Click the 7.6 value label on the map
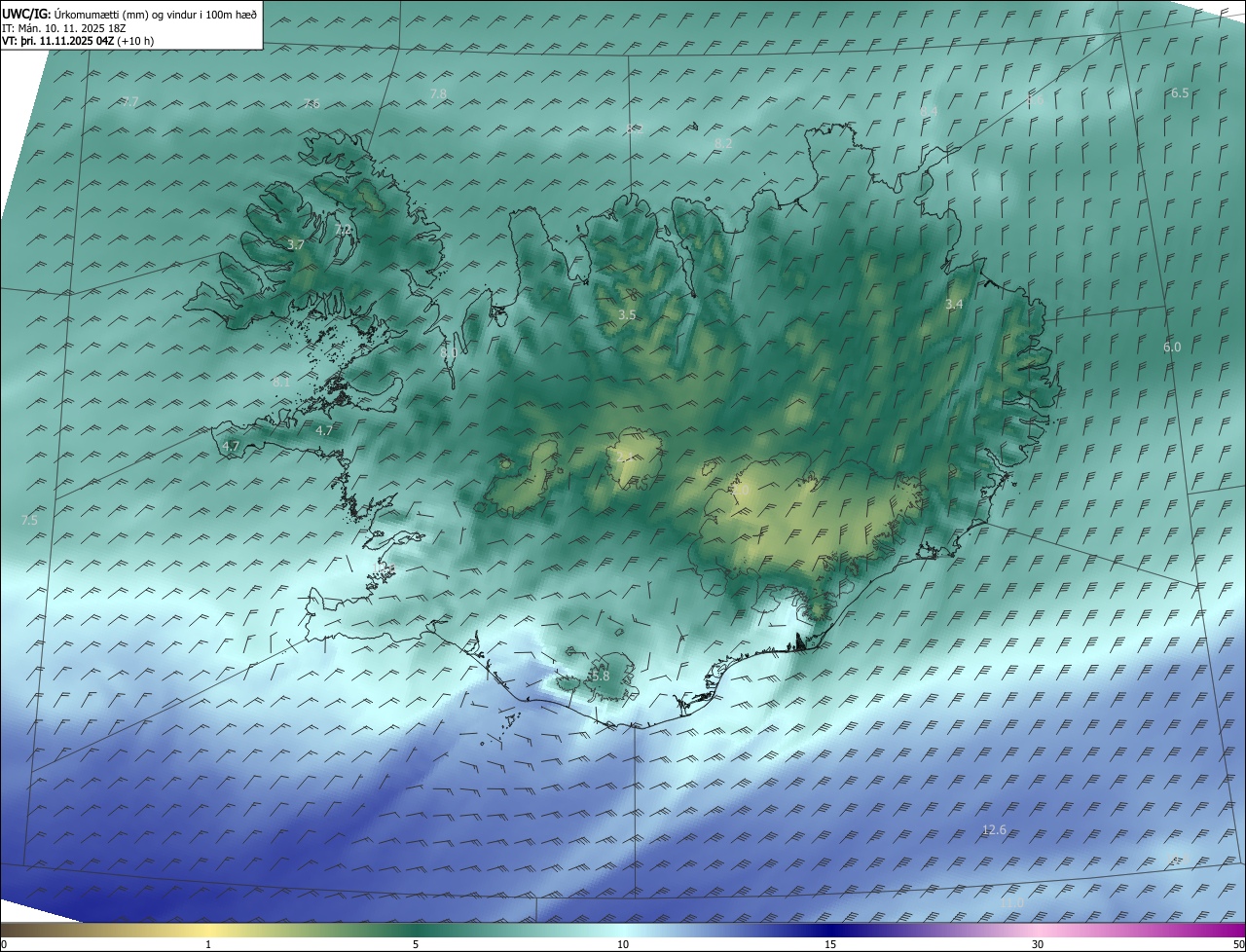Image resolution: width=1246 pixels, height=952 pixels. coord(311,104)
